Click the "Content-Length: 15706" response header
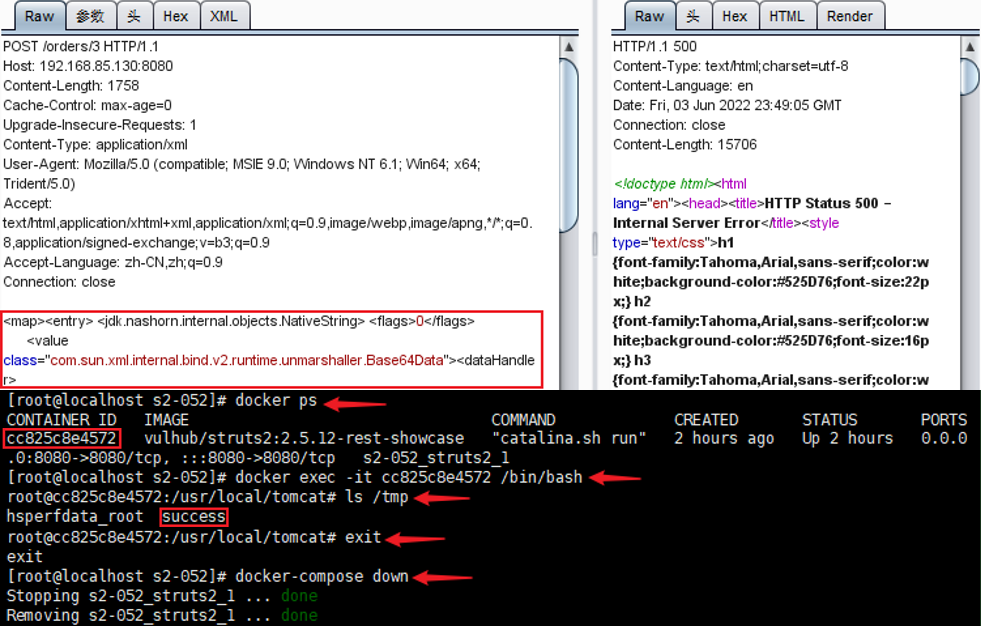981x626 pixels. tap(685, 144)
